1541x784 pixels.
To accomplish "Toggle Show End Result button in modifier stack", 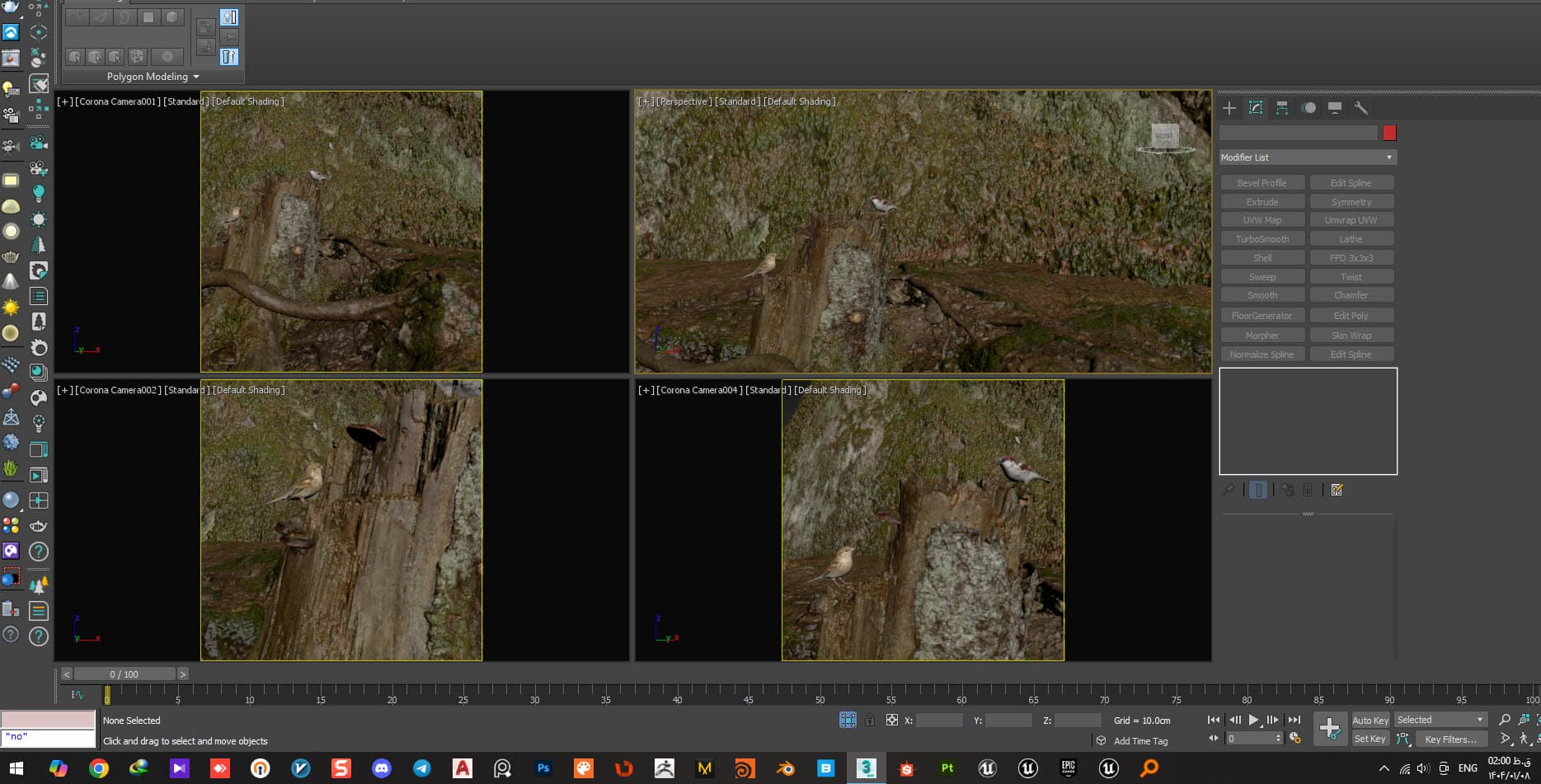I will [x=1258, y=490].
